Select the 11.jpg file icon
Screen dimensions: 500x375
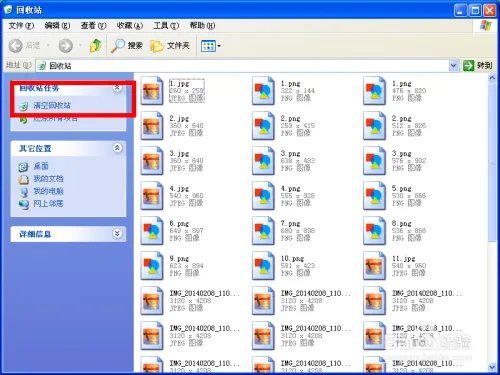(x=374, y=265)
